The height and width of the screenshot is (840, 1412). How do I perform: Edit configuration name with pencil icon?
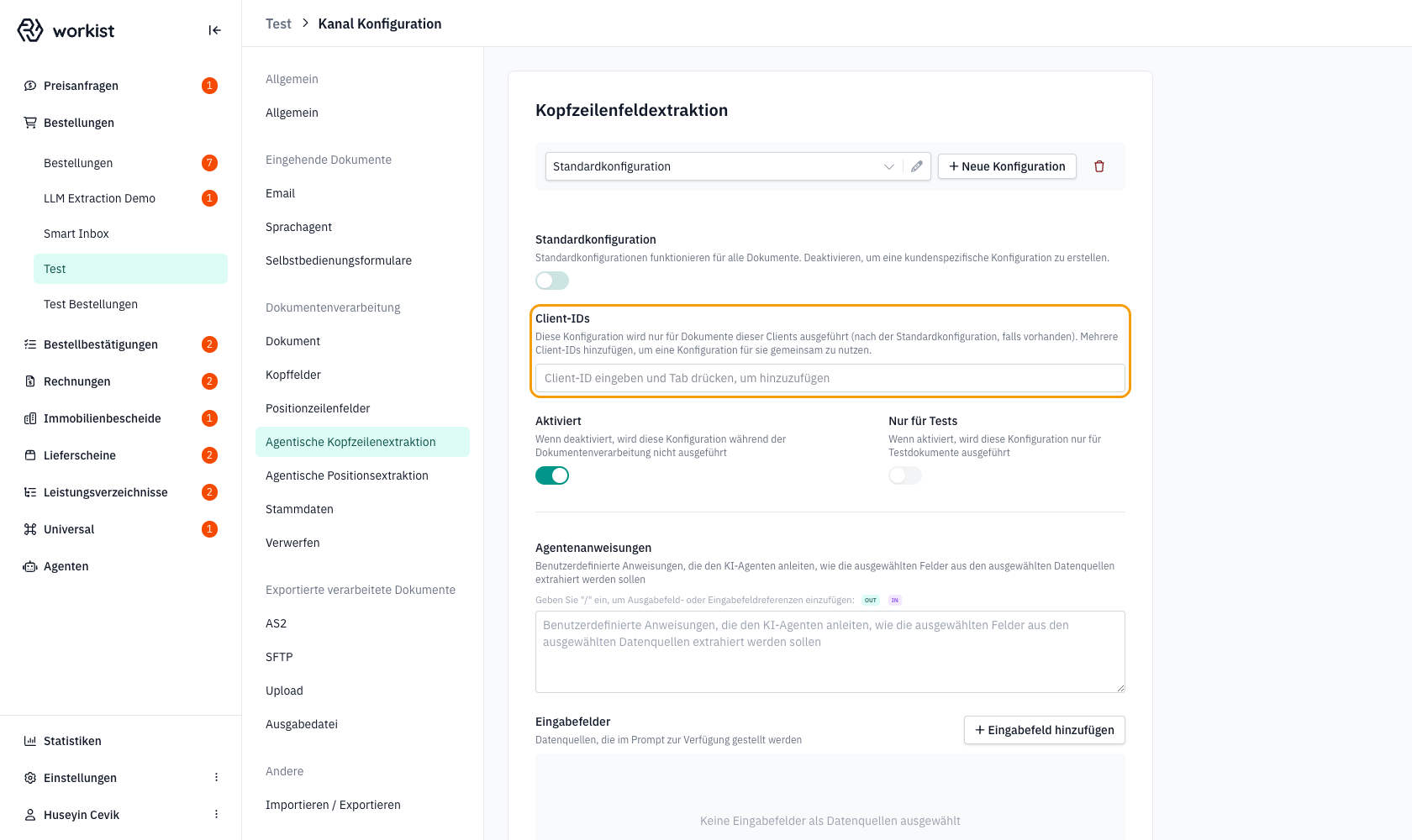[x=917, y=166]
